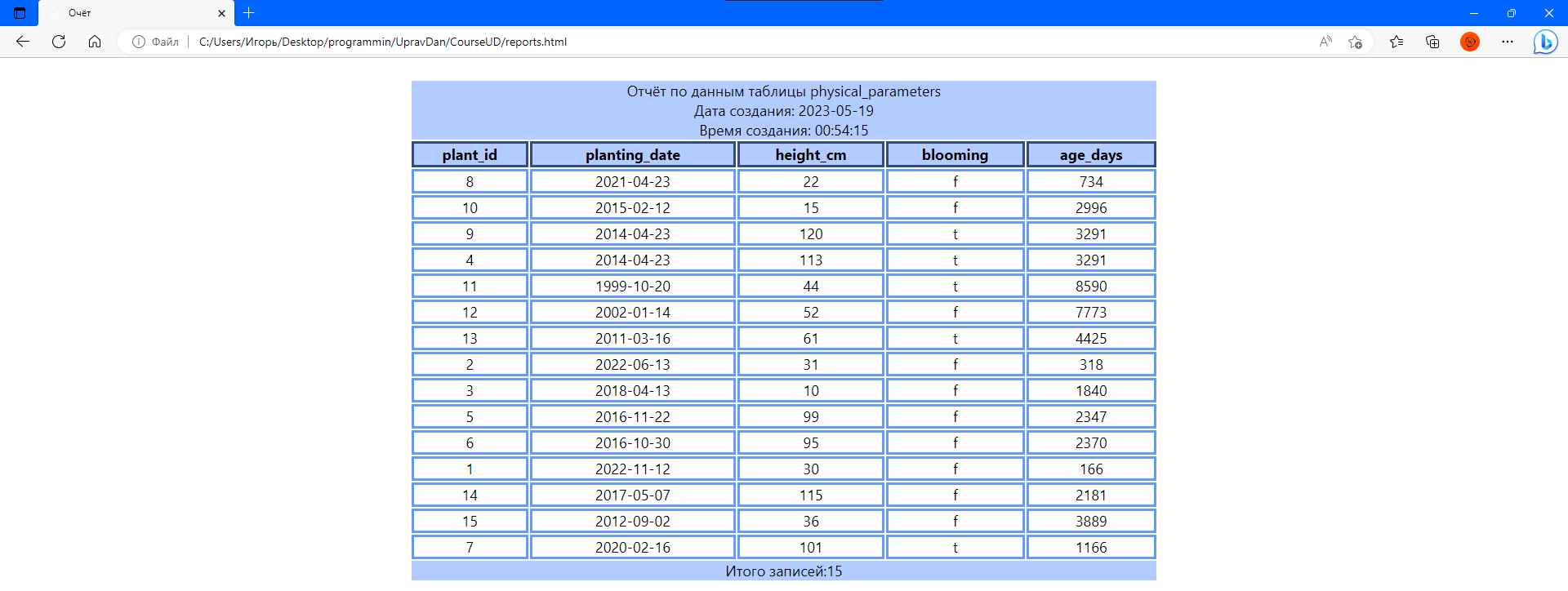The width and height of the screenshot is (1568, 591).
Task: Click age_days value 7773
Action: tap(1091, 312)
